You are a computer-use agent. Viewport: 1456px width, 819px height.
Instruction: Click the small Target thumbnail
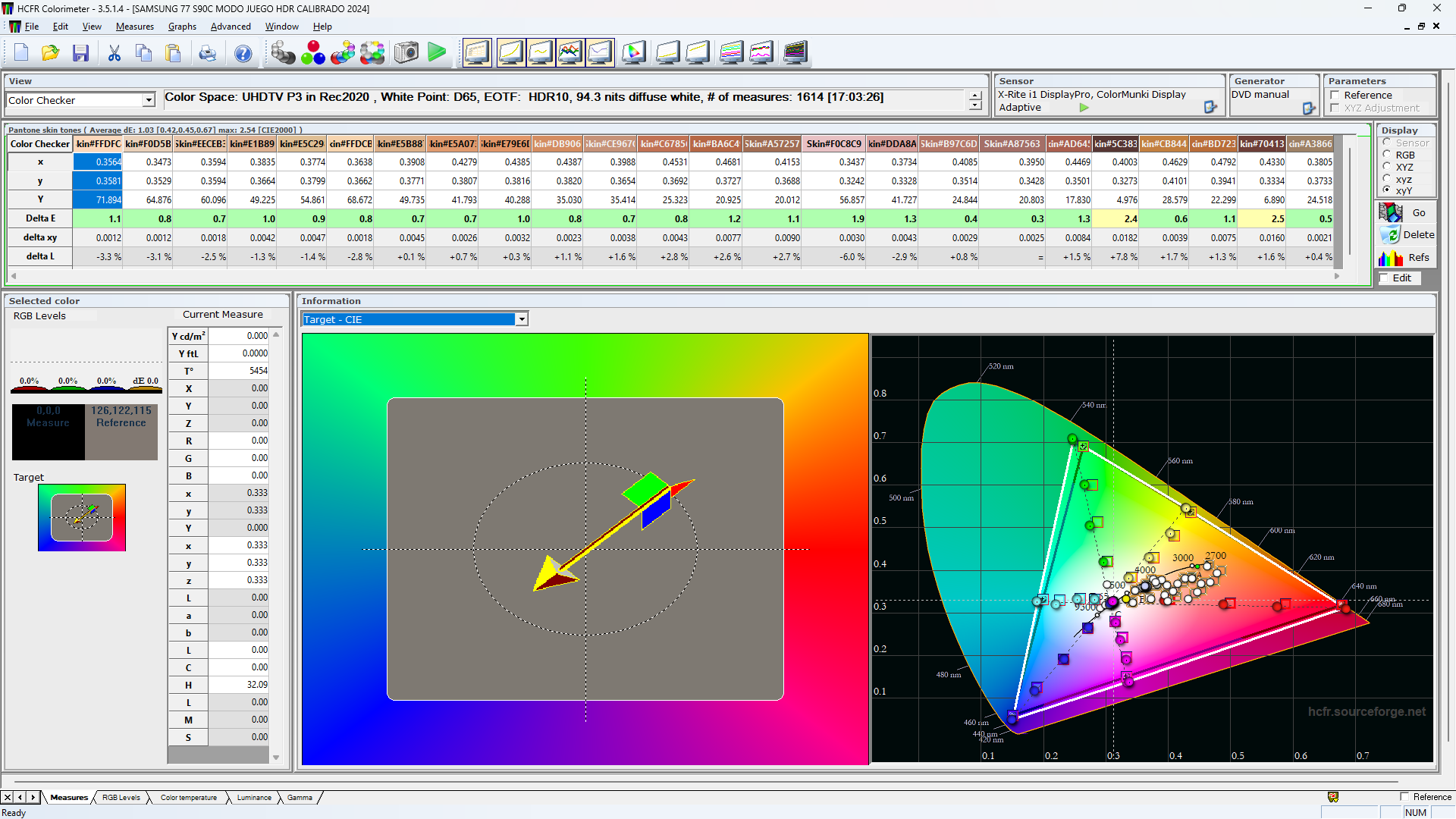[82, 518]
